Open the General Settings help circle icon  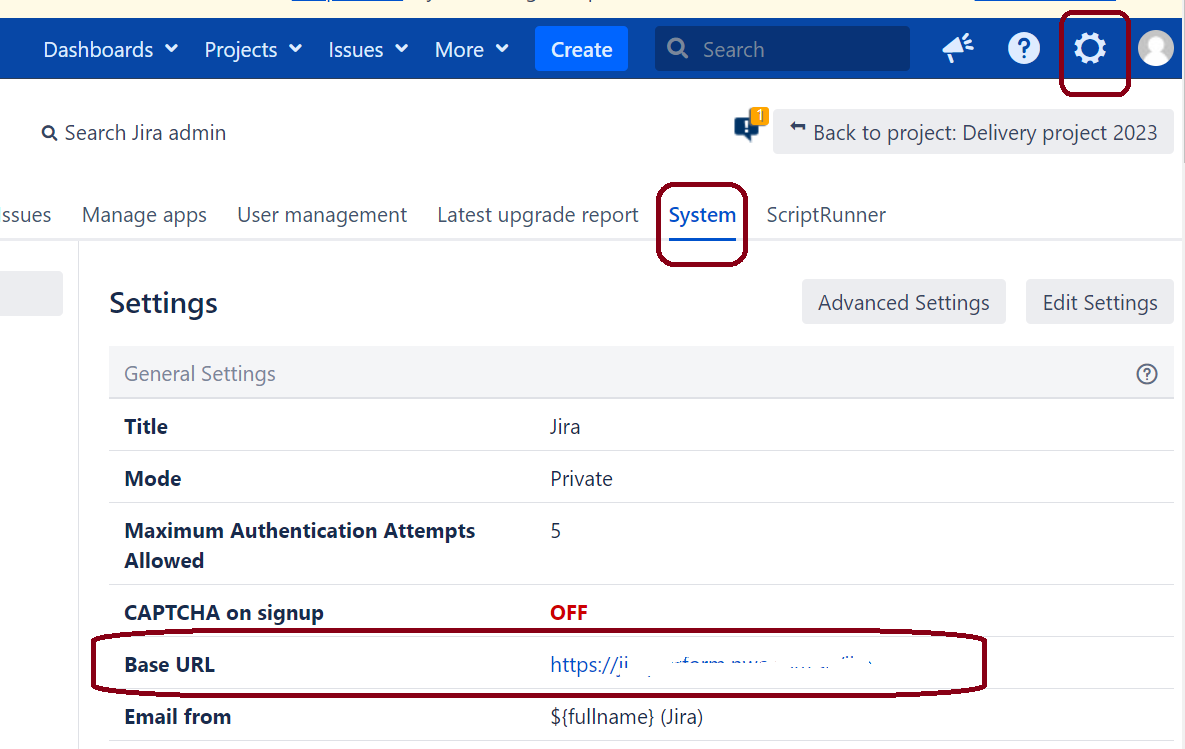(1147, 374)
